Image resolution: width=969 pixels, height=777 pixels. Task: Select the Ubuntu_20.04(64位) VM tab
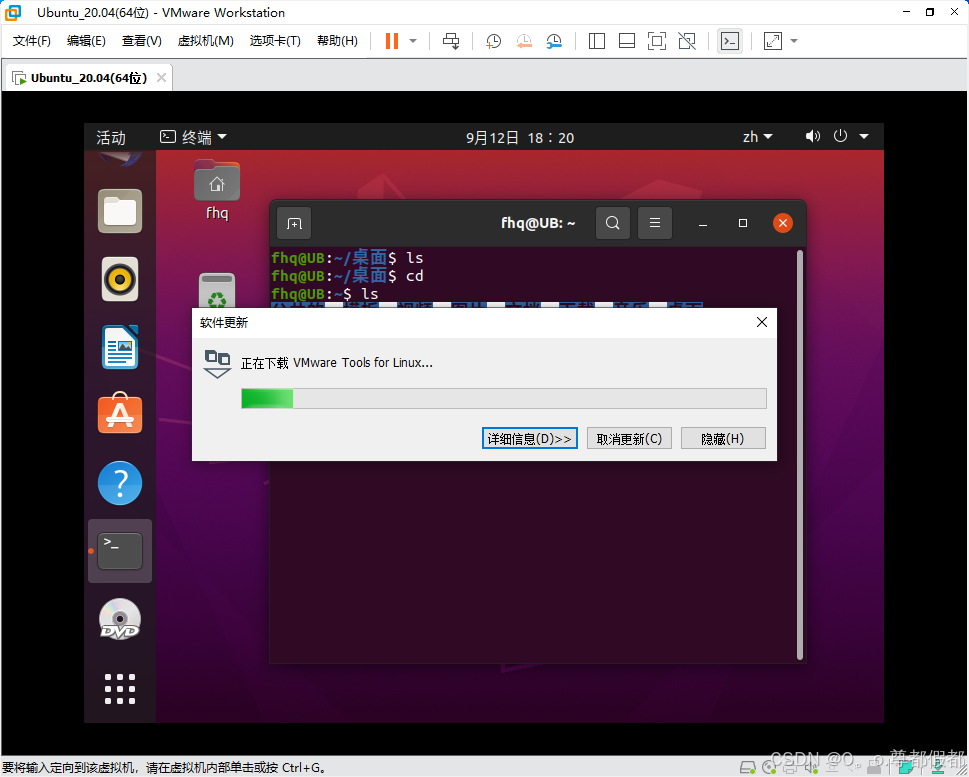87,78
